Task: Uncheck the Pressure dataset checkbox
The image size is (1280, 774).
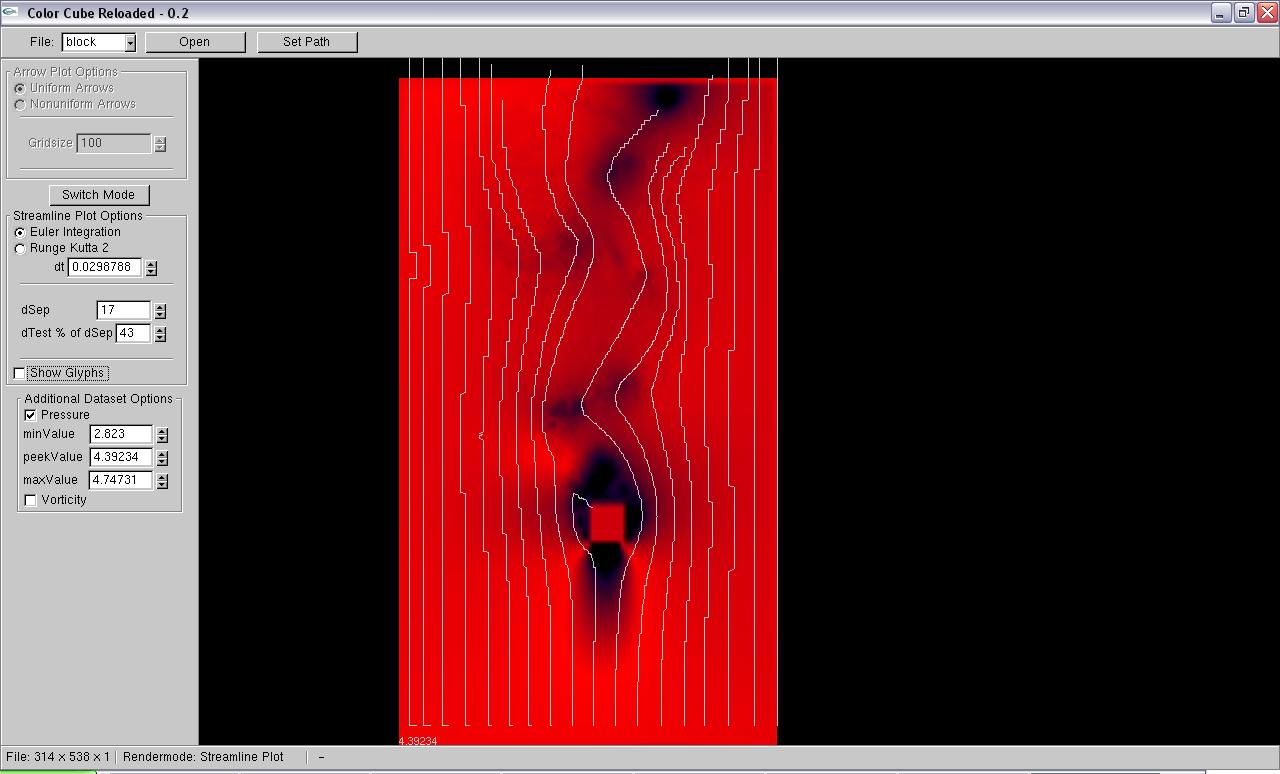Action: 31,415
